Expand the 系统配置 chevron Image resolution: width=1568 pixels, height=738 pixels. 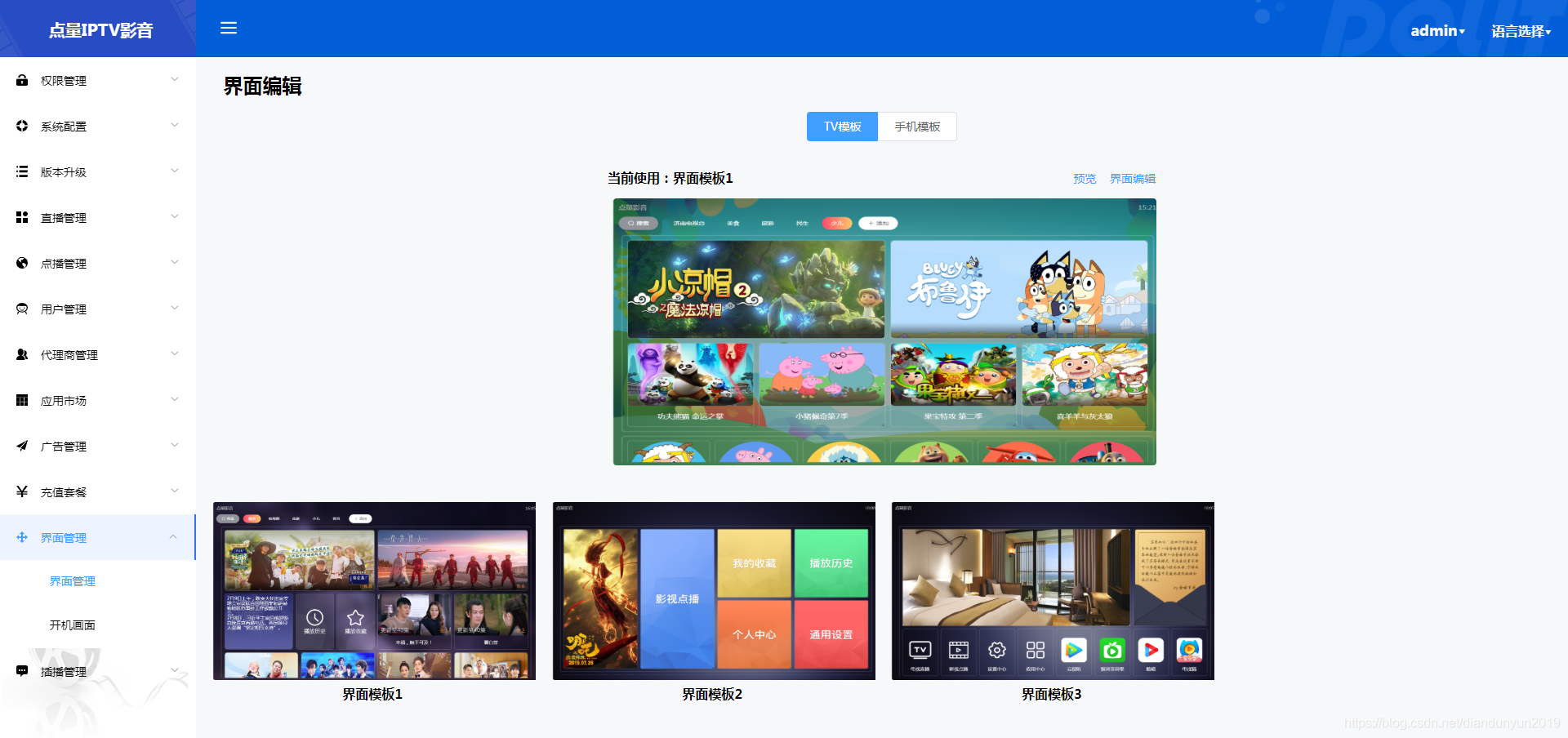tap(174, 125)
